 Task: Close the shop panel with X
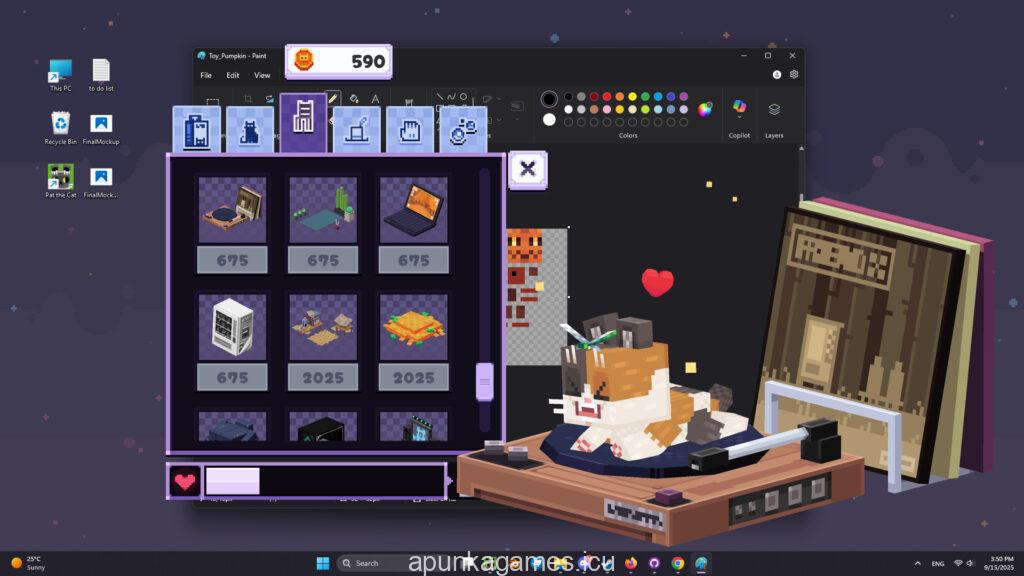click(x=528, y=170)
